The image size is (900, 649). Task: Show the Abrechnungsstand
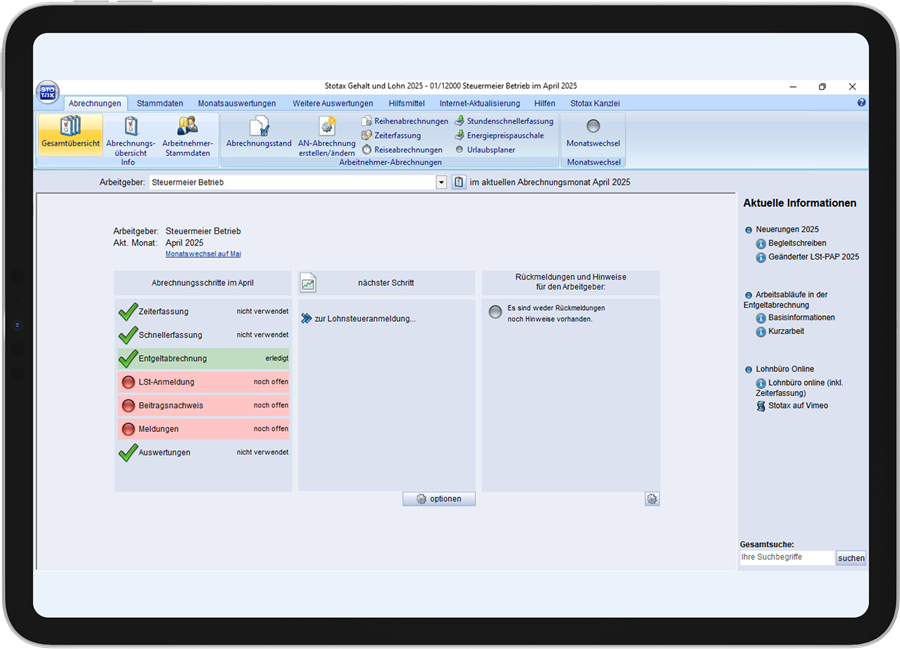(259, 134)
